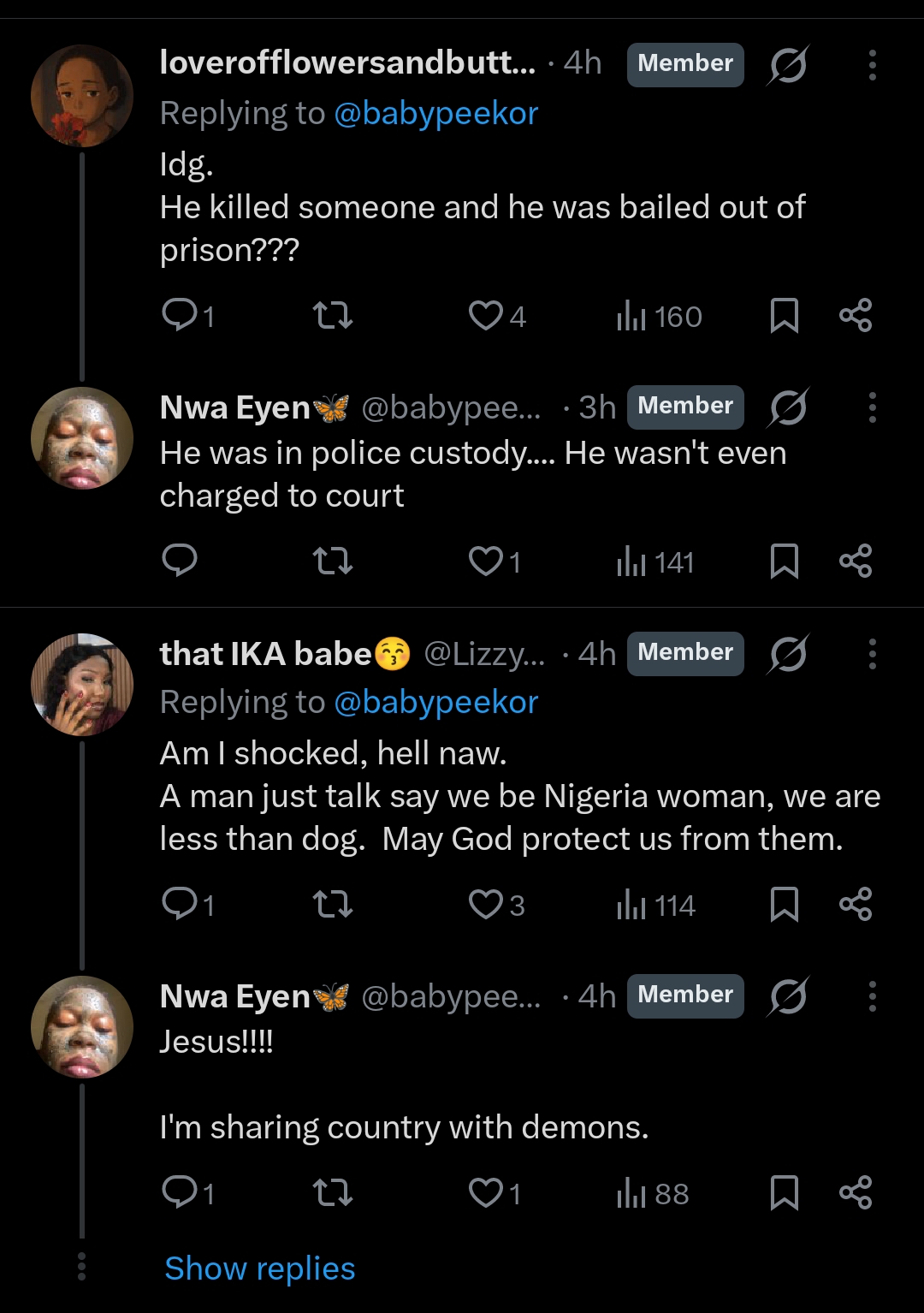Share the 'Jesus!!!!' tweet
Screen dimensions: 924x1313
pyautogui.click(x=855, y=1192)
